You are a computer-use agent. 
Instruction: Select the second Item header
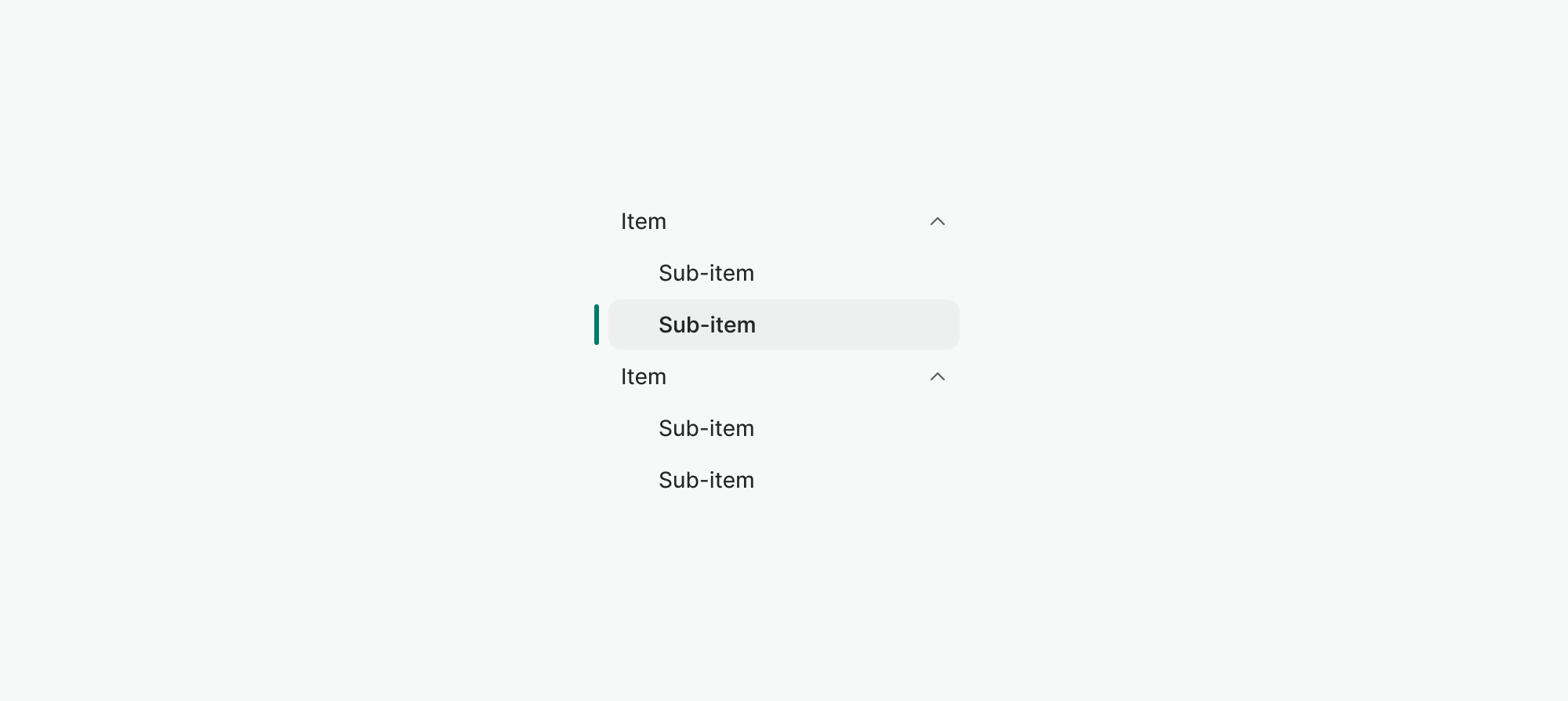coord(643,377)
